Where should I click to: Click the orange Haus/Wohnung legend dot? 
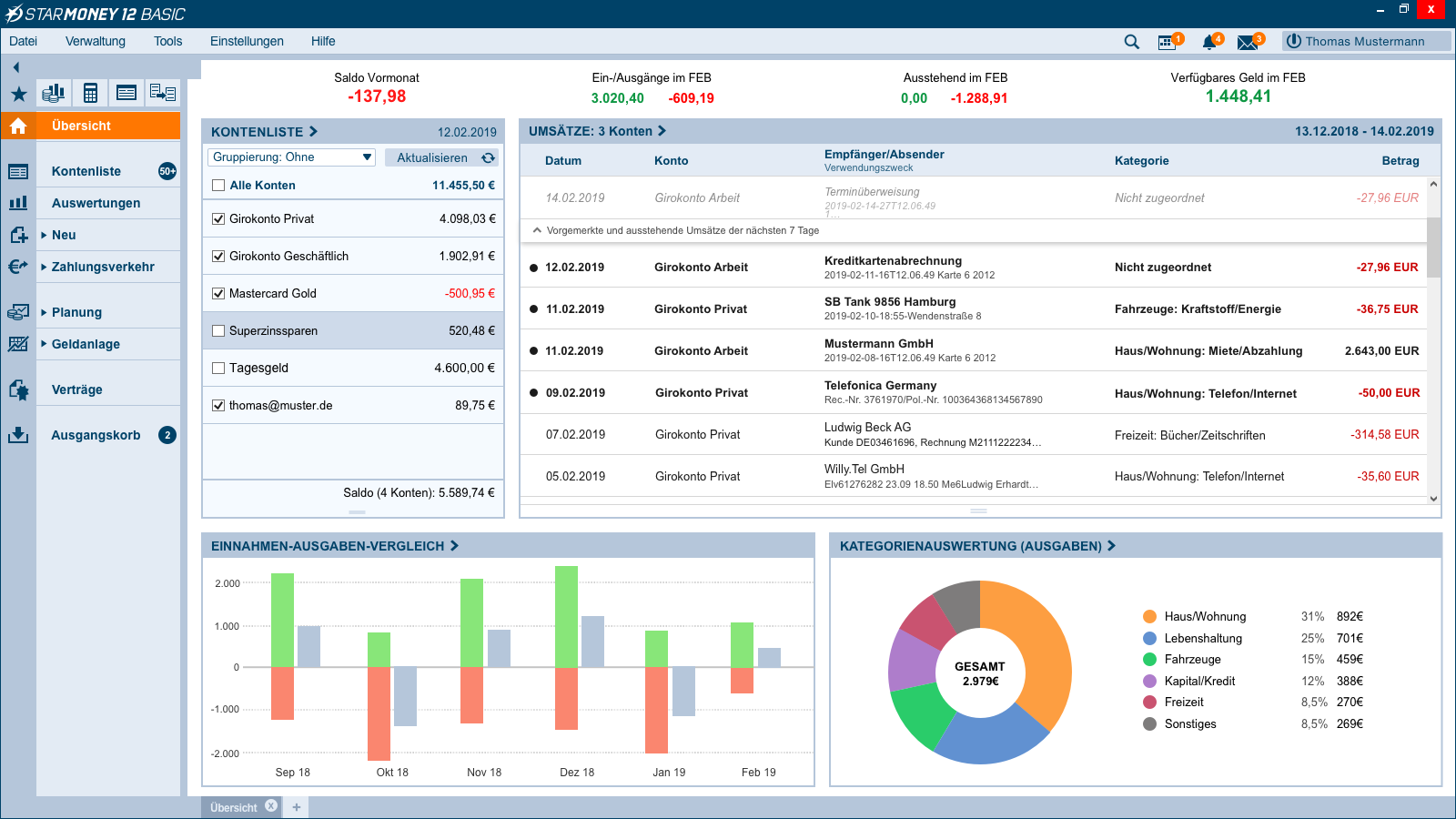click(x=1149, y=616)
